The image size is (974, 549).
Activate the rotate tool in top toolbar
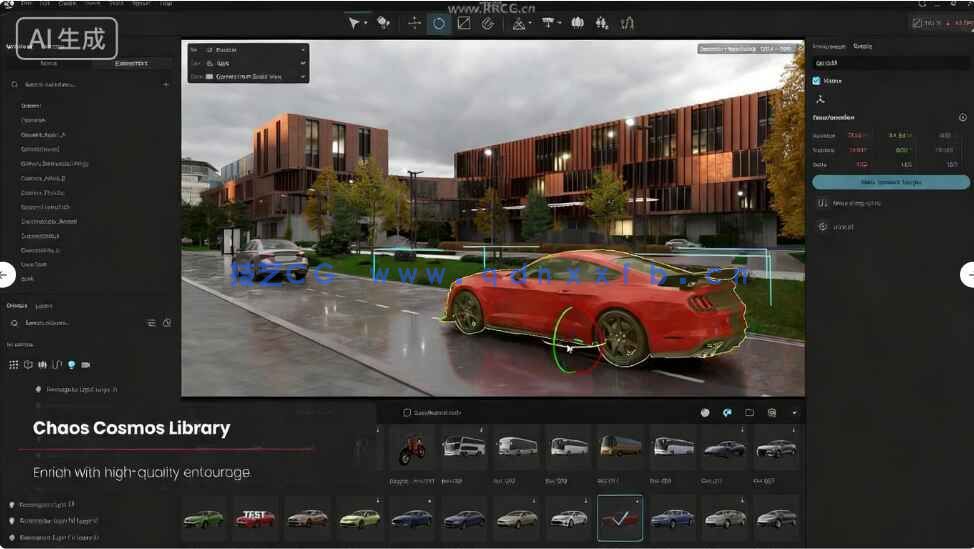pyautogui.click(x=438, y=23)
